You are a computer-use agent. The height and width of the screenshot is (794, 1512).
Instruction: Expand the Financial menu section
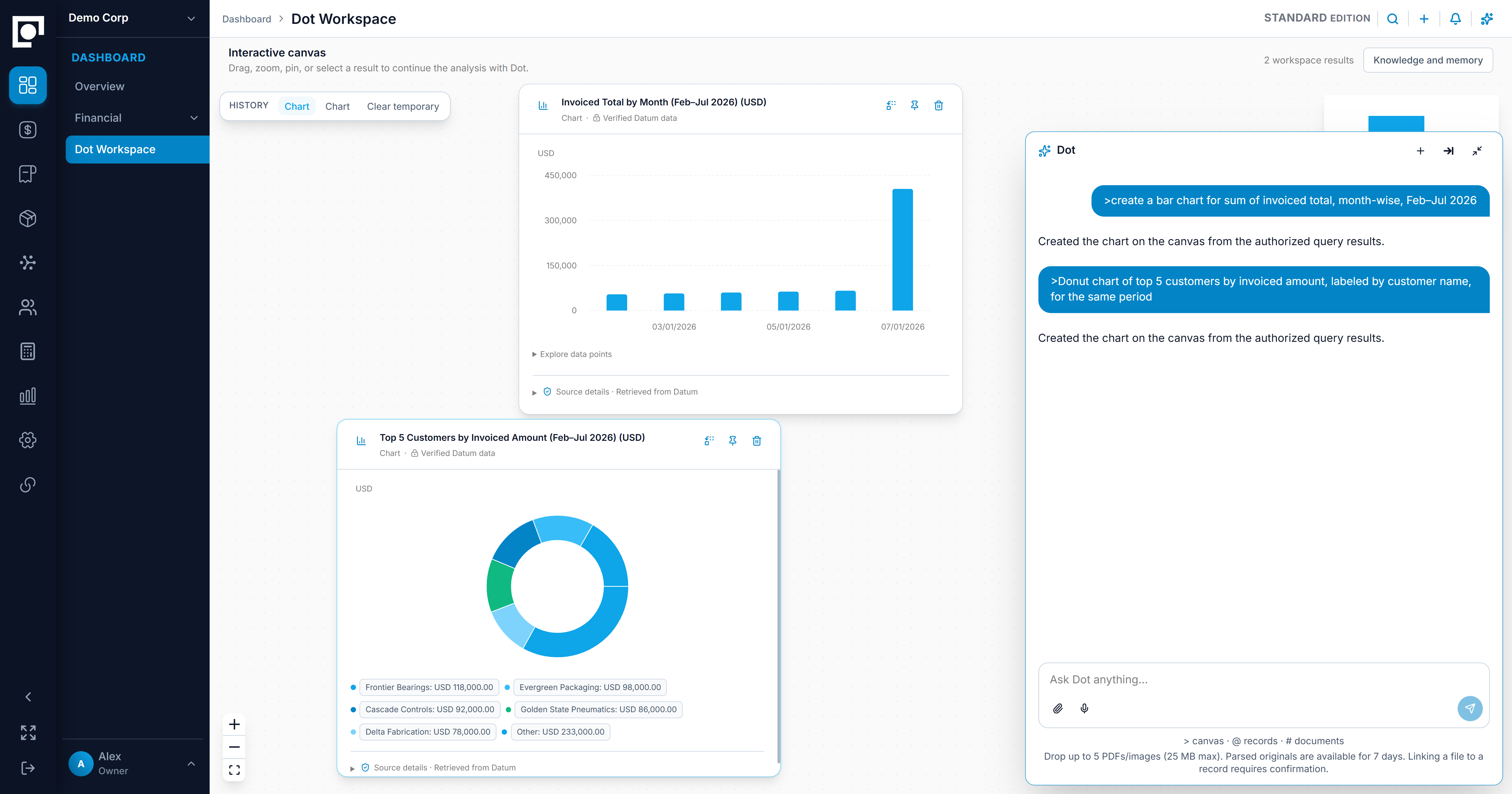tap(136, 118)
